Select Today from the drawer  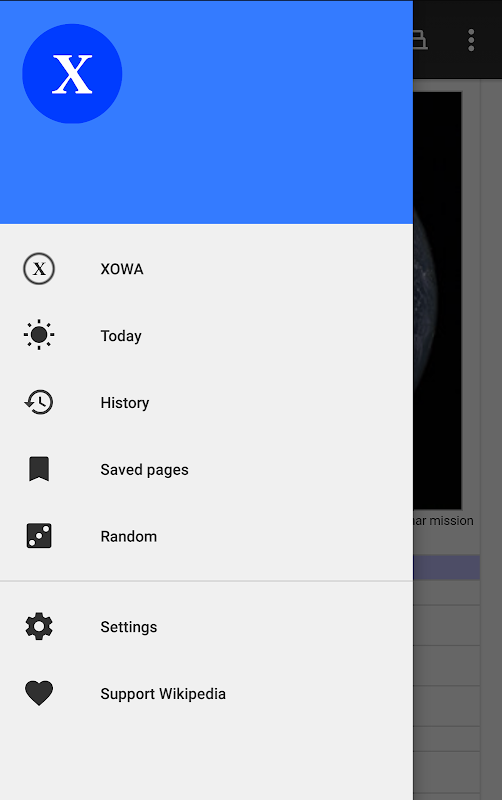tap(206, 335)
